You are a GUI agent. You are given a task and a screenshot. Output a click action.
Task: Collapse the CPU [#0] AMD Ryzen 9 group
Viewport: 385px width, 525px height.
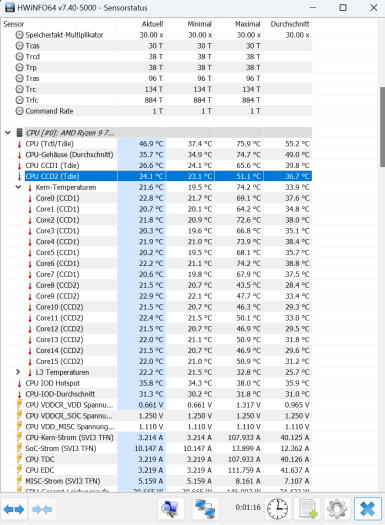click(x=8, y=133)
